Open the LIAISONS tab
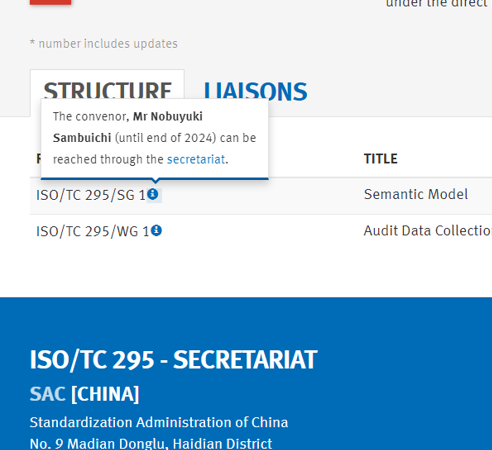This screenshot has width=492, height=450. tap(255, 92)
